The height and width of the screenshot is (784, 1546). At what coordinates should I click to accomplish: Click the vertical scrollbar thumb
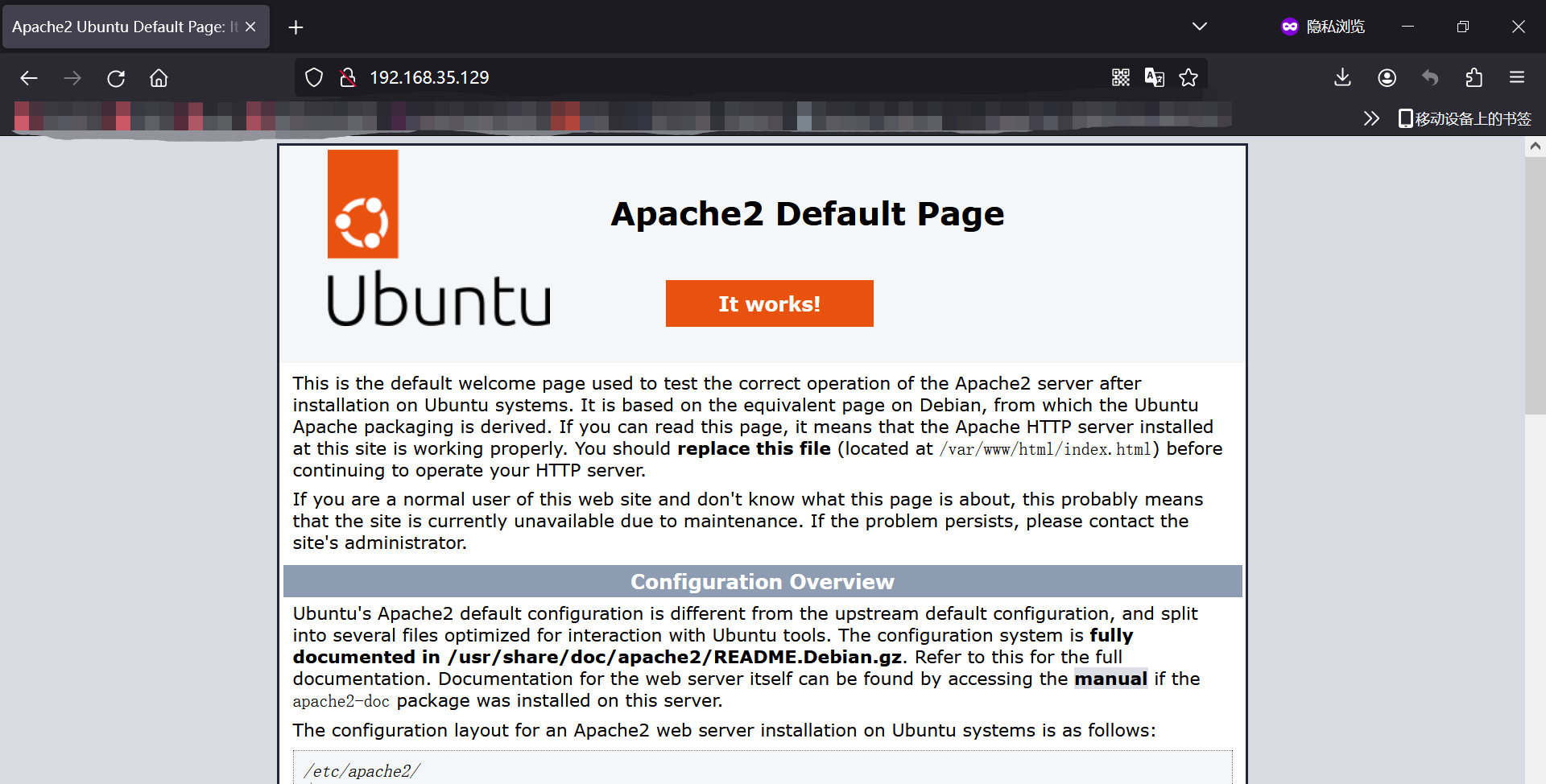(x=1535, y=286)
